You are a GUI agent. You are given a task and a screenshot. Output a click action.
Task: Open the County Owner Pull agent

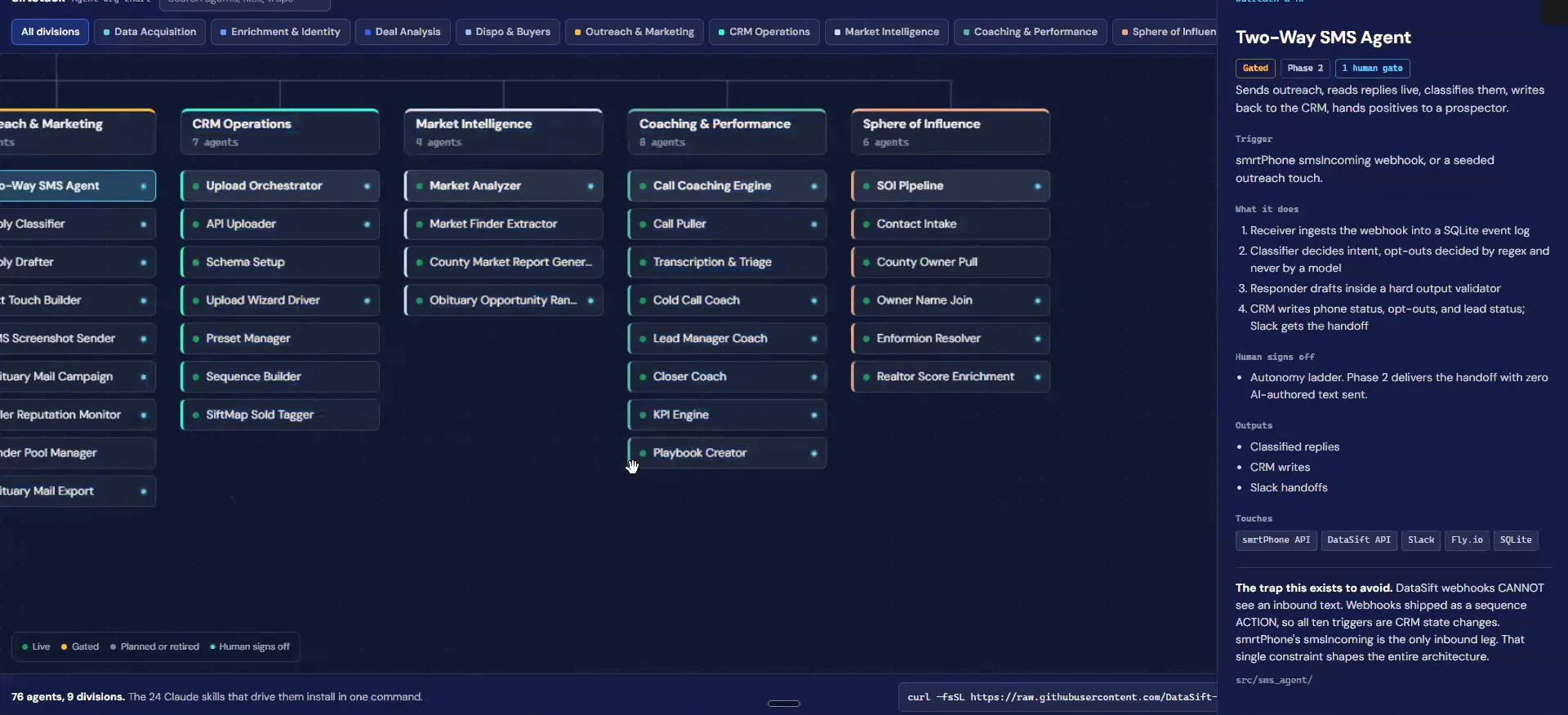tap(951, 262)
